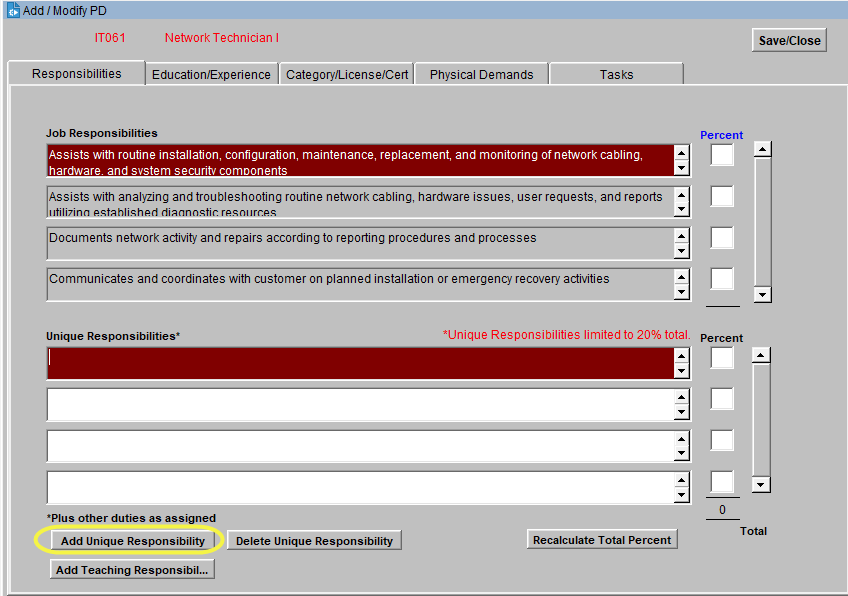Click down arrow of fourth Unique Responsibilities field
The image size is (848, 596).
click(x=681, y=494)
